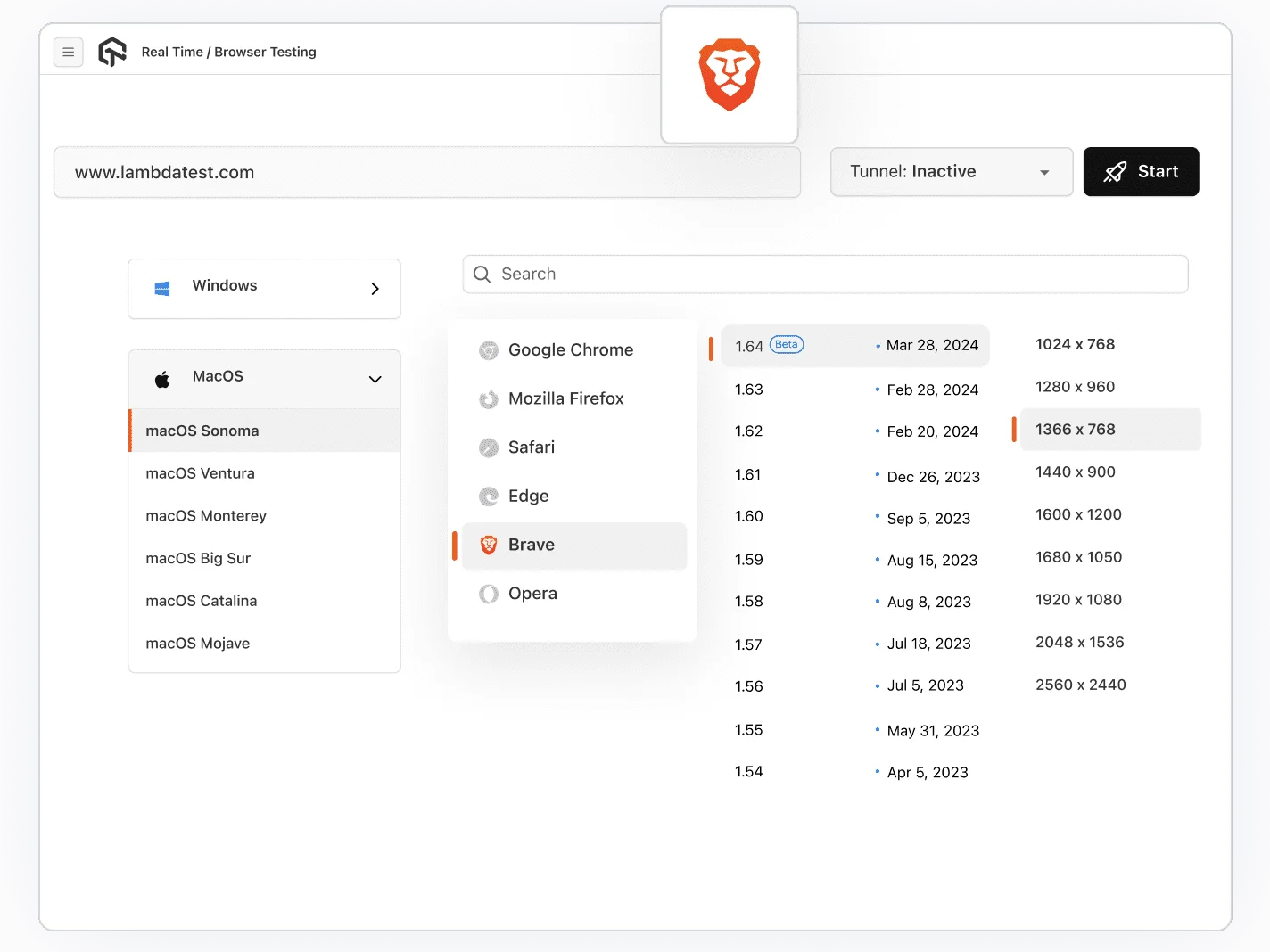Screen dimensions: 1270x952
Task: Select version 1.63 of Brave
Action: 748,390
